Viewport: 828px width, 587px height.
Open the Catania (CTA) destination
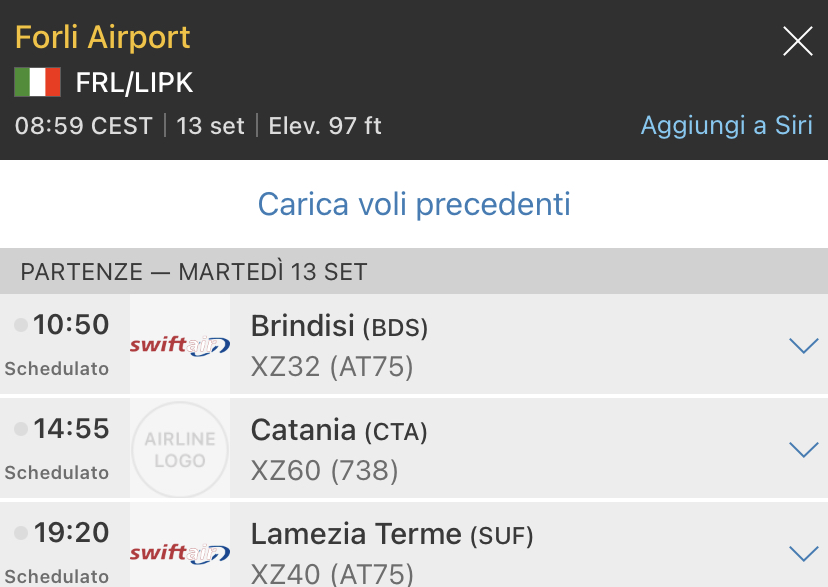click(x=339, y=430)
